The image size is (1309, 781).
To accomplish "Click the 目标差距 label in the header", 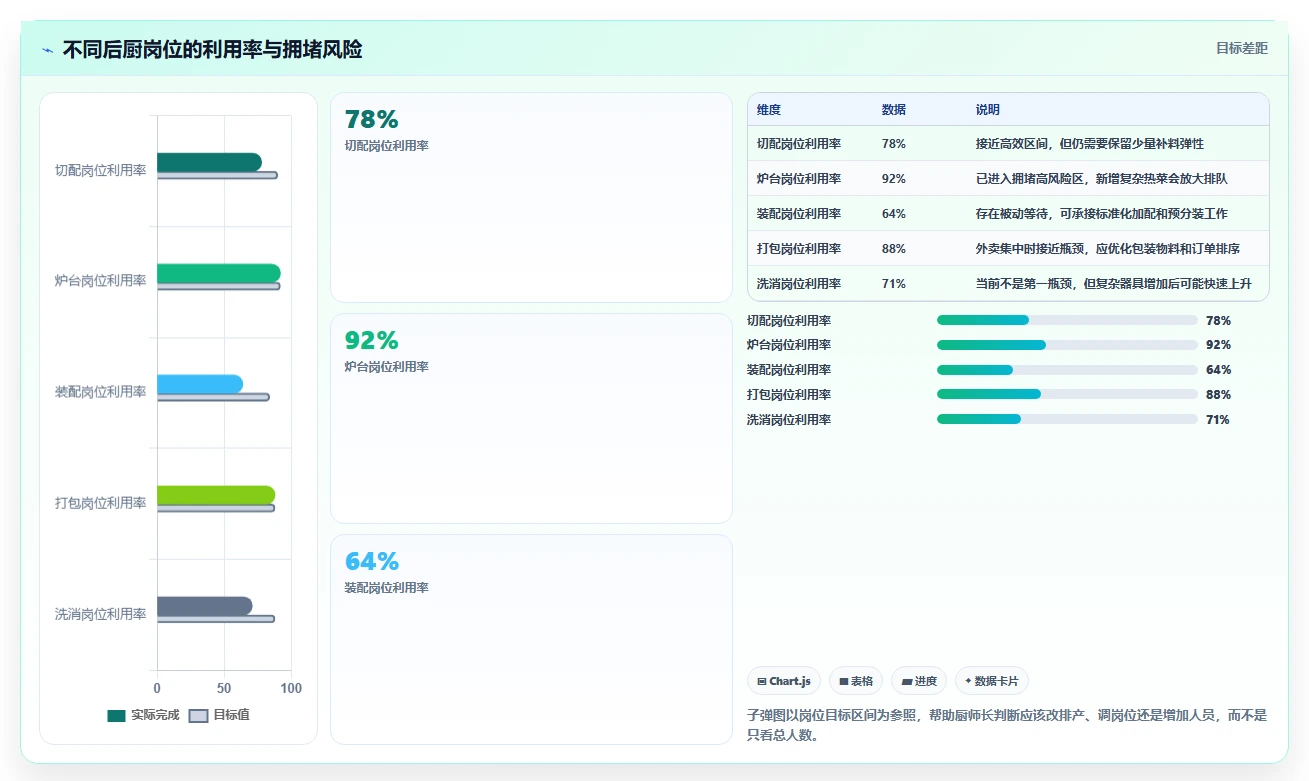I will coord(1242,48).
